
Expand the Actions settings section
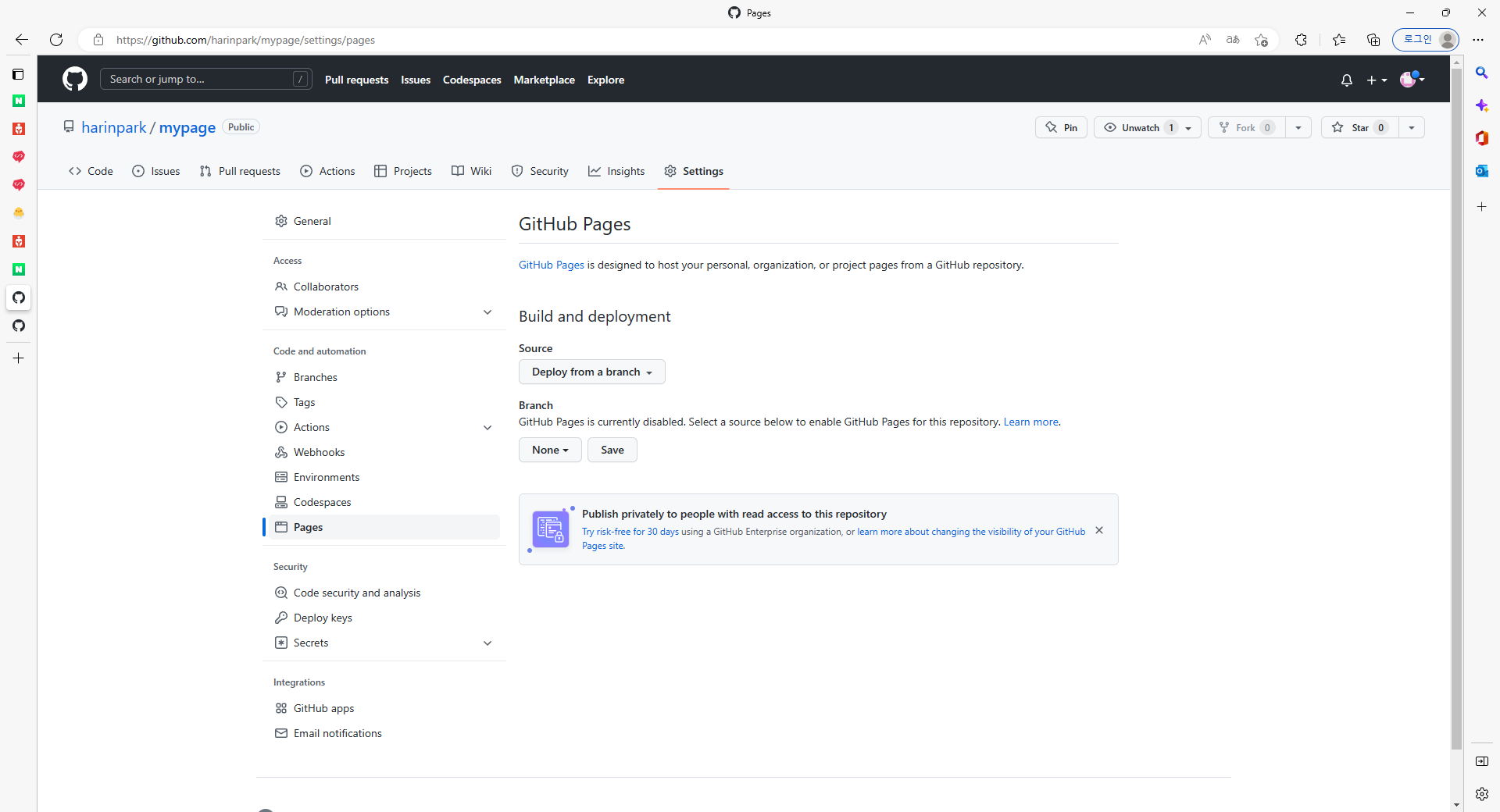384,427
